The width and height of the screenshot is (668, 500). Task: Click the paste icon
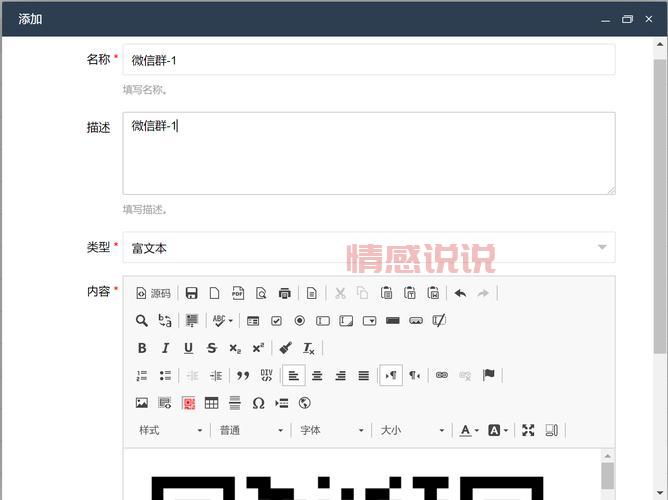tap(386, 293)
